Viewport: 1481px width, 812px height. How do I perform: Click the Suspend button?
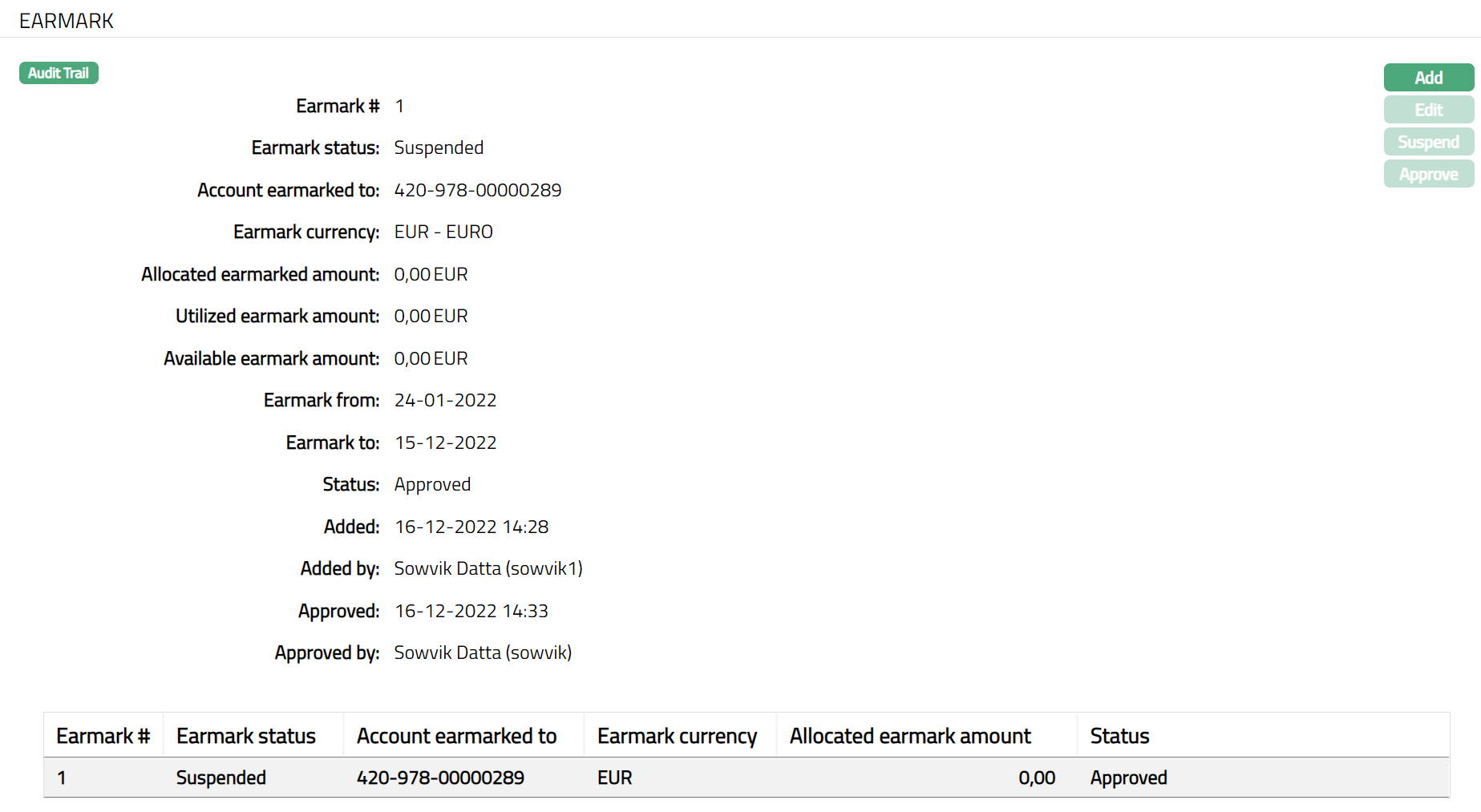pos(1428,142)
